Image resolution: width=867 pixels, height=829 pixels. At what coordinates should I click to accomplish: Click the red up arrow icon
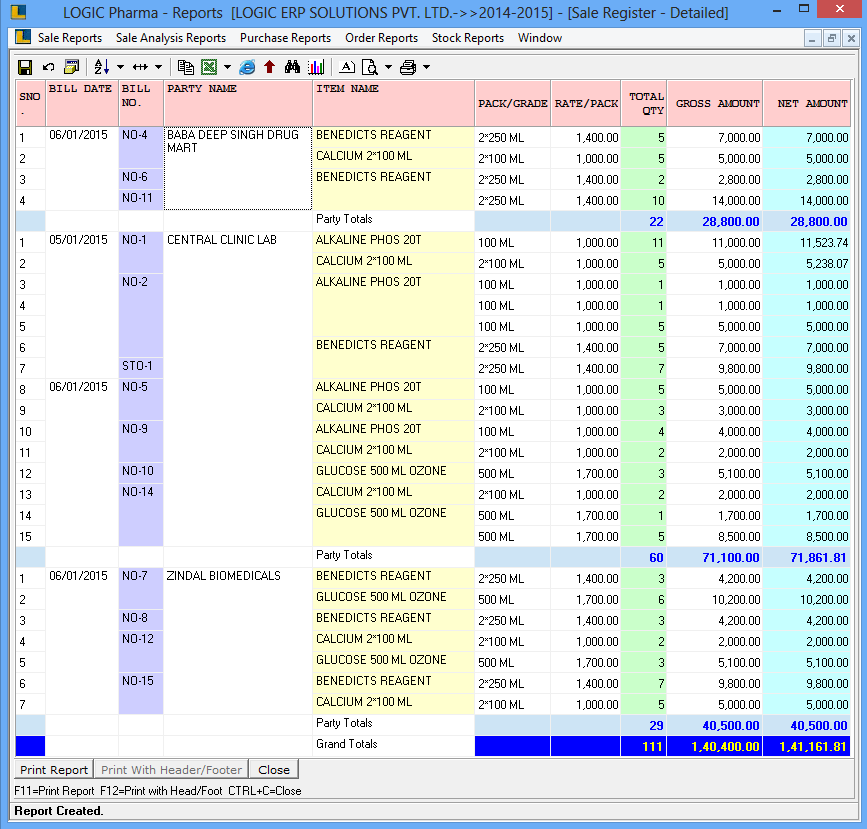pyautogui.click(x=269, y=67)
